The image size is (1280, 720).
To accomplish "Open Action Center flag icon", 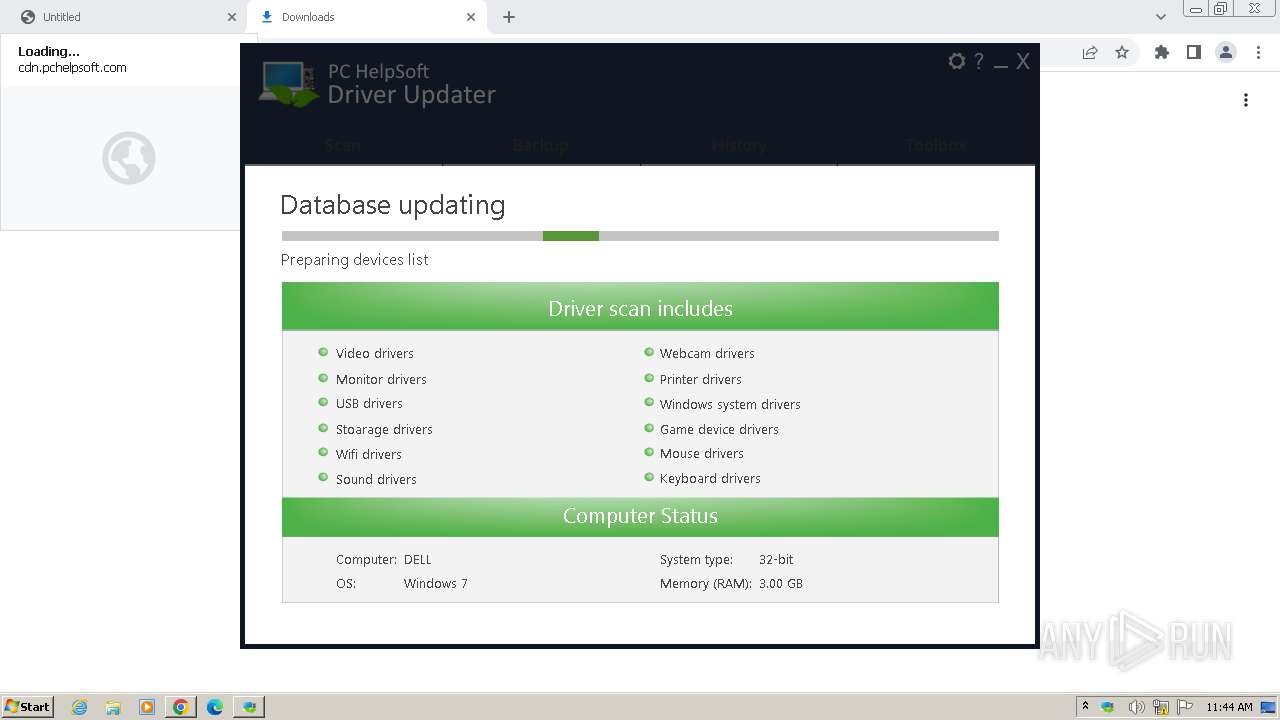I will pyautogui.click(x=1185, y=707).
